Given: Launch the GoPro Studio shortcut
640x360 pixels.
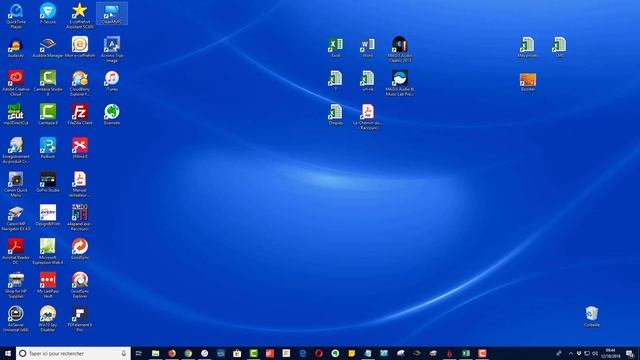Looking at the screenshot, I should click(48, 182).
